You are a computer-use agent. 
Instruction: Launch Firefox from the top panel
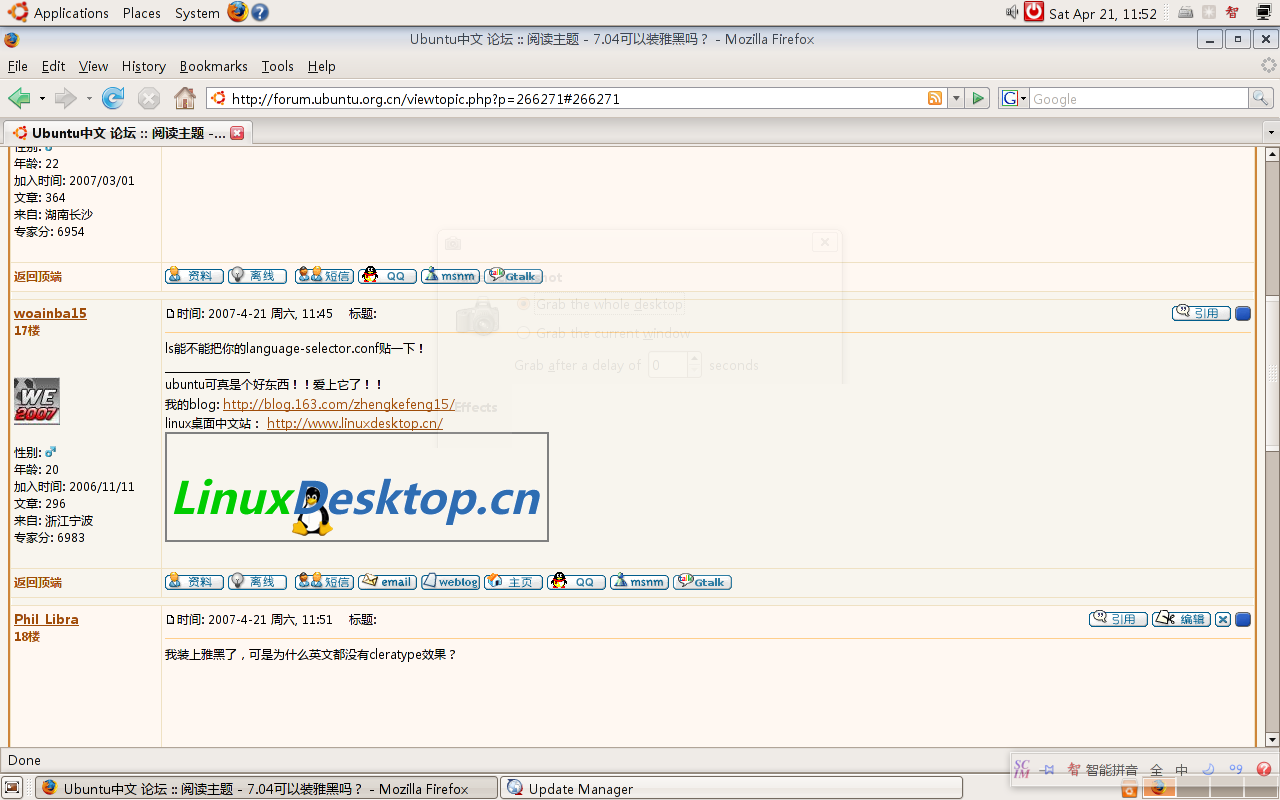pyautogui.click(x=237, y=12)
